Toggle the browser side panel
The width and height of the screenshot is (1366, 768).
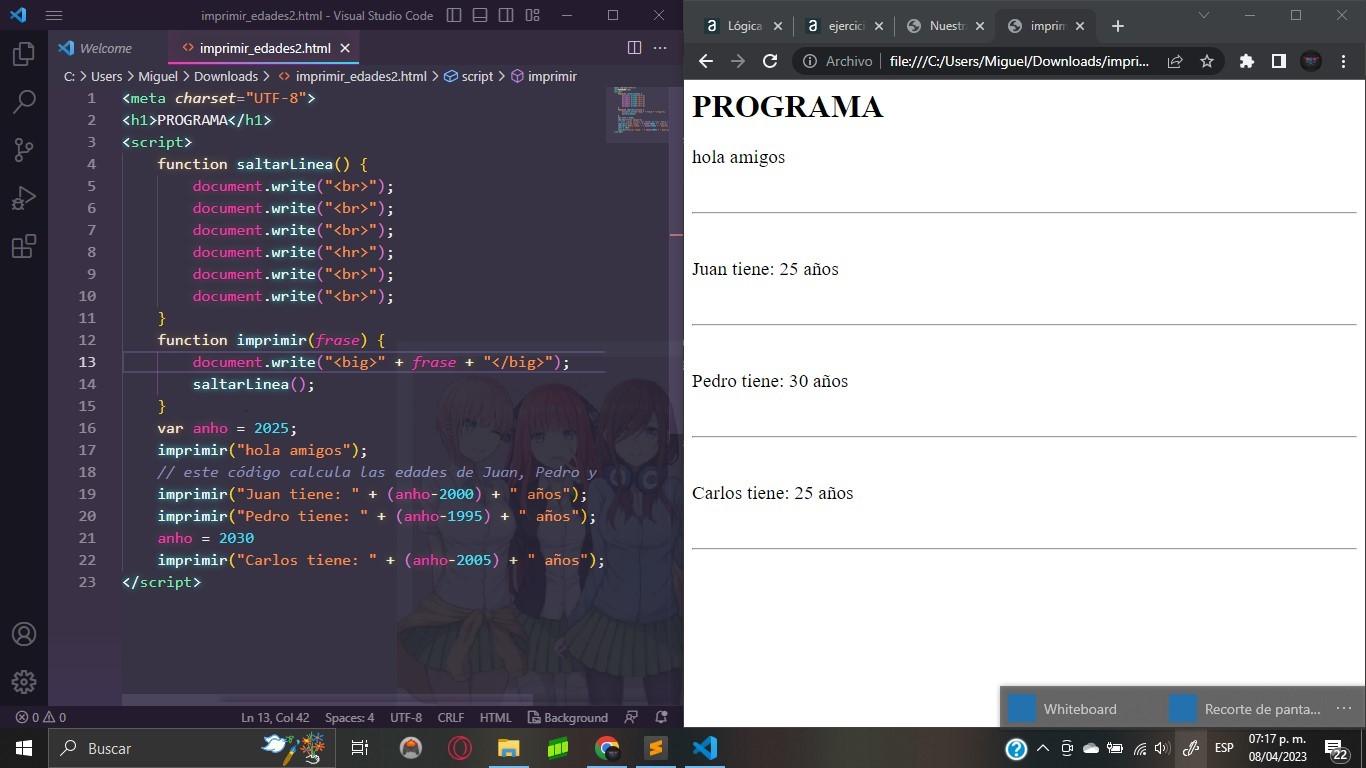click(1278, 61)
